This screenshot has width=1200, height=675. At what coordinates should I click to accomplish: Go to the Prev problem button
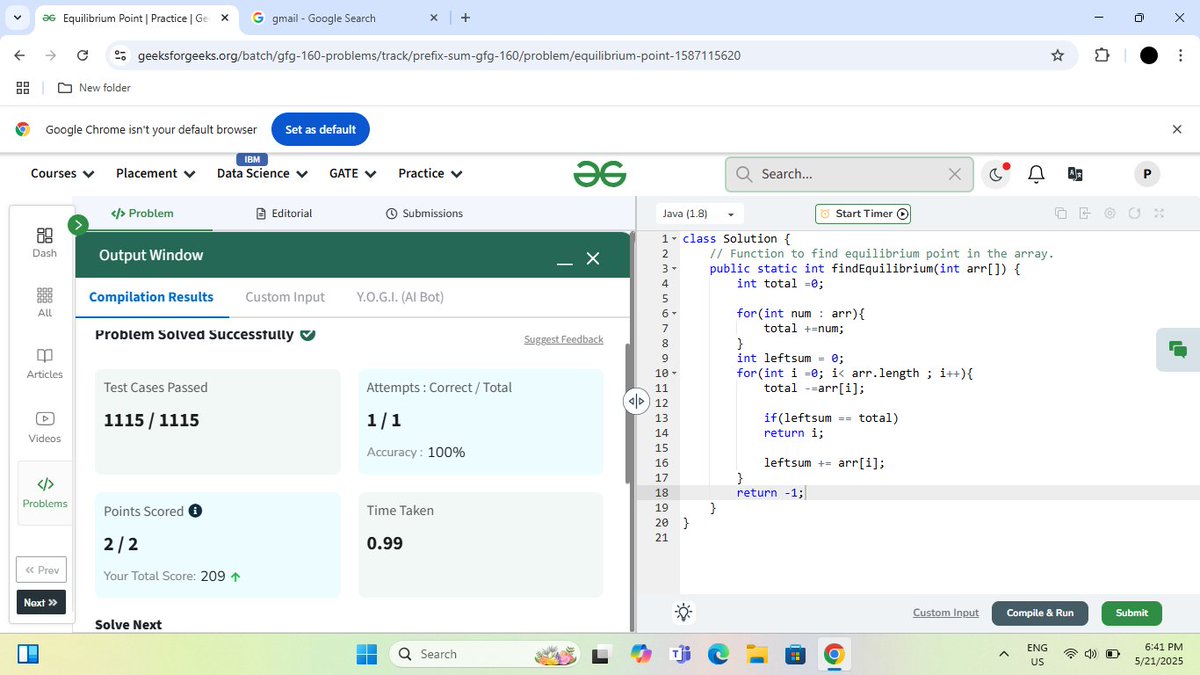click(x=41, y=570)
